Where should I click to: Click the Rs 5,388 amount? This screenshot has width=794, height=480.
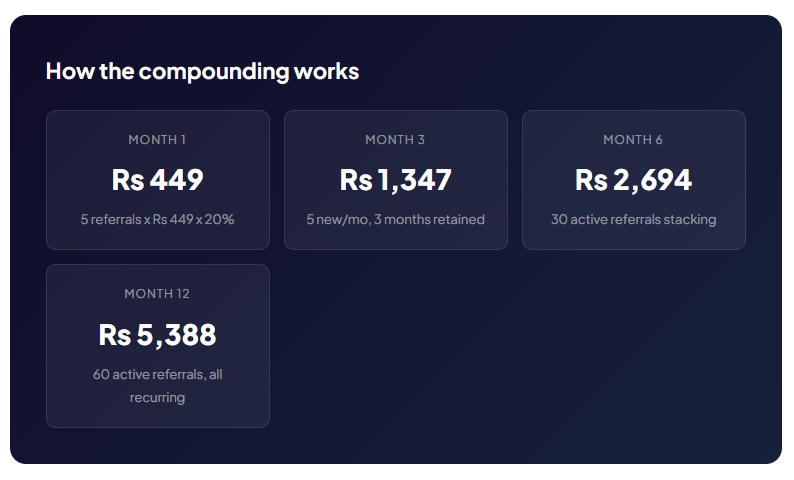157,335
